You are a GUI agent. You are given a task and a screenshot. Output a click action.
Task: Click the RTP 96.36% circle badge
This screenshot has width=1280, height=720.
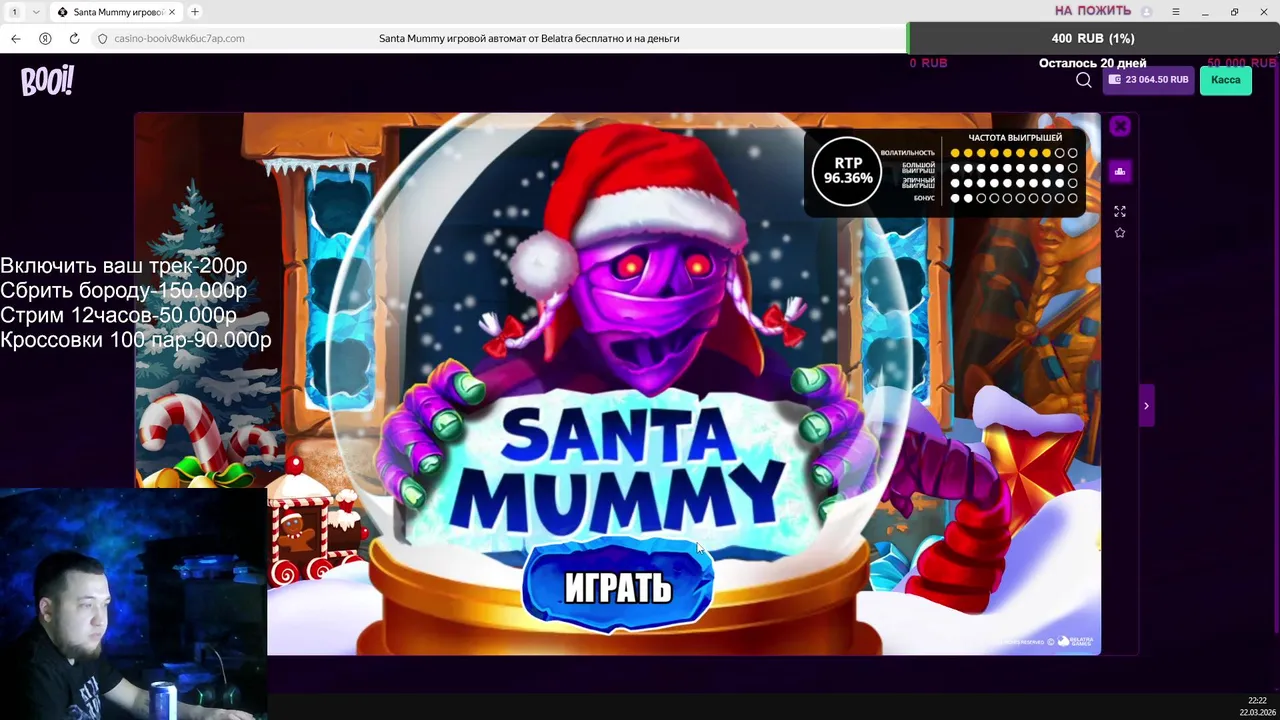(x=847, y=171)
